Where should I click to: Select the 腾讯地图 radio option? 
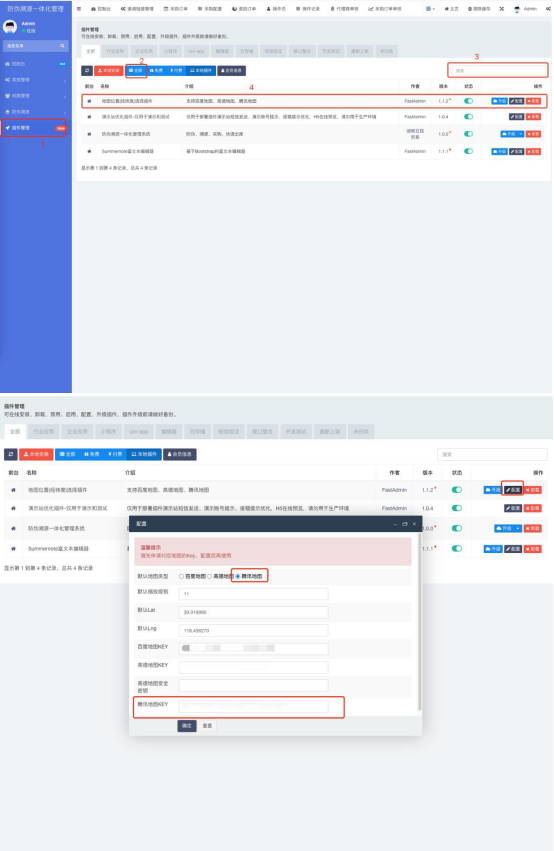pos(249,576)
